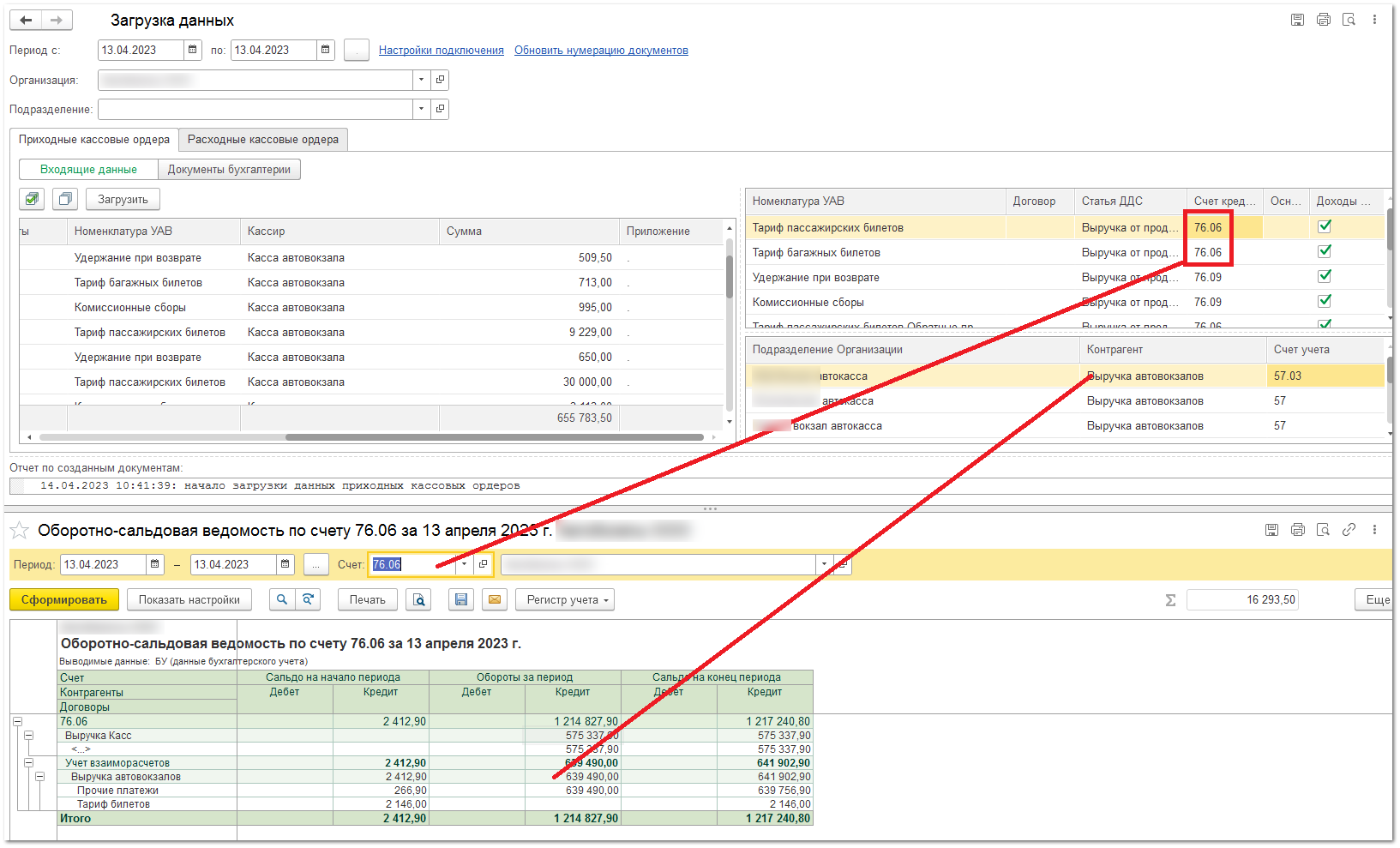Click the print preview icon
Image resolution: width=1400 pixels, height=848 pixels.
pyautogui.click(x=418, y=599)
